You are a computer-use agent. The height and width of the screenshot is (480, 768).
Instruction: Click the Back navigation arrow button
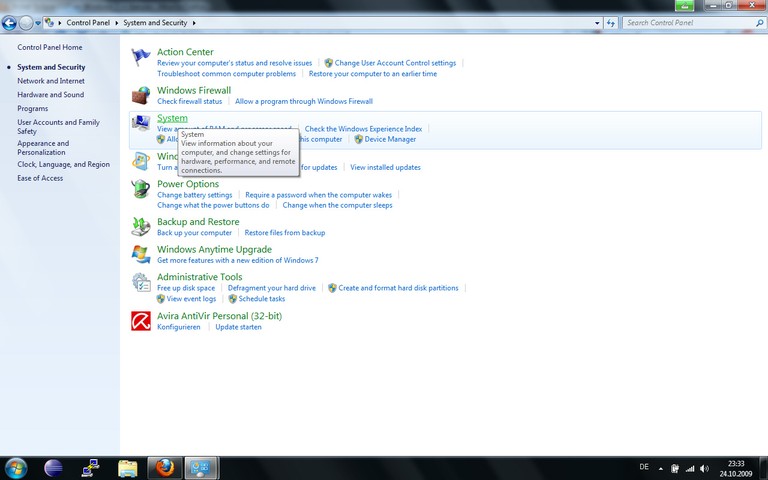(x=9, y=23)
